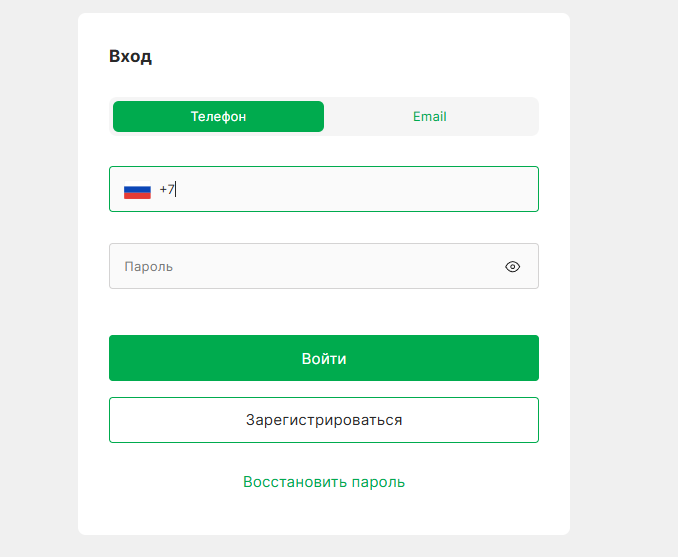This screenshot has height=557, width=678.
Task: Choose login by Email option
Action: tap(430, 116)
